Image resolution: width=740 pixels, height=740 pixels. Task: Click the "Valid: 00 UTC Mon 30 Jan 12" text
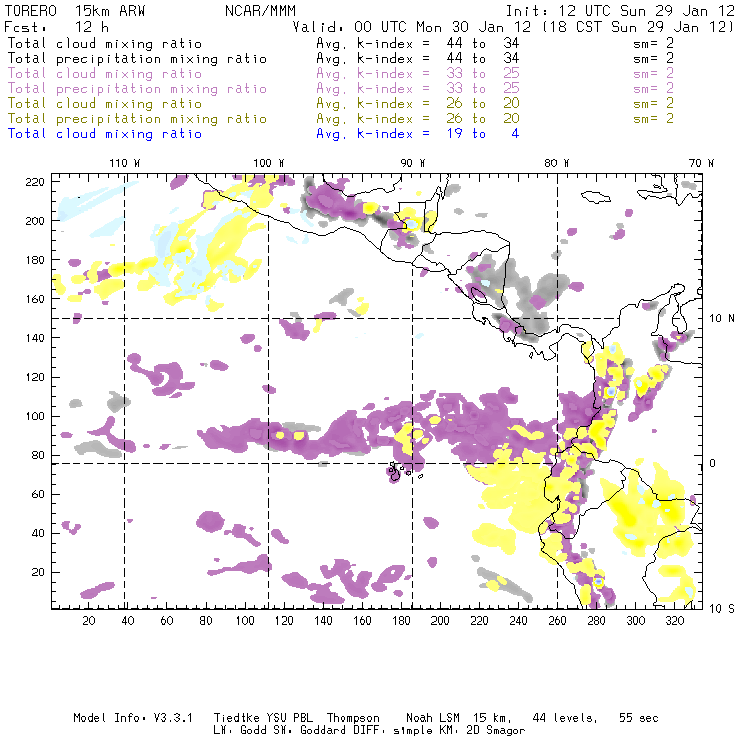(412, 27)
